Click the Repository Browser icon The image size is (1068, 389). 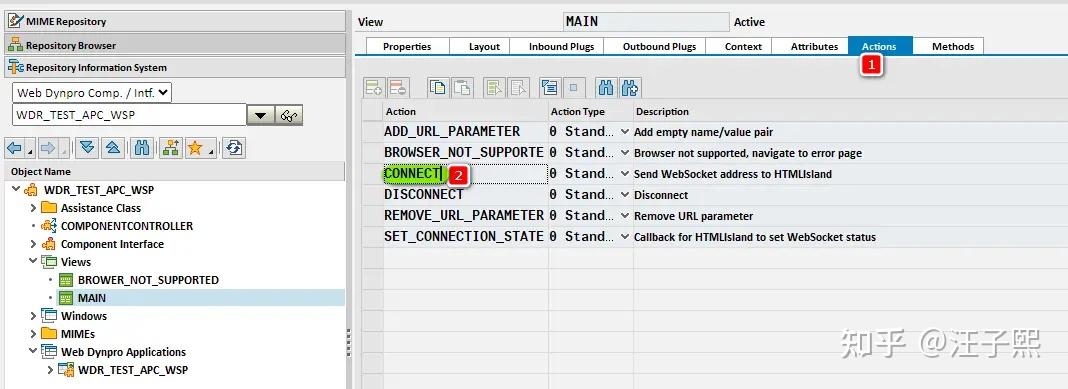(16, 45)
